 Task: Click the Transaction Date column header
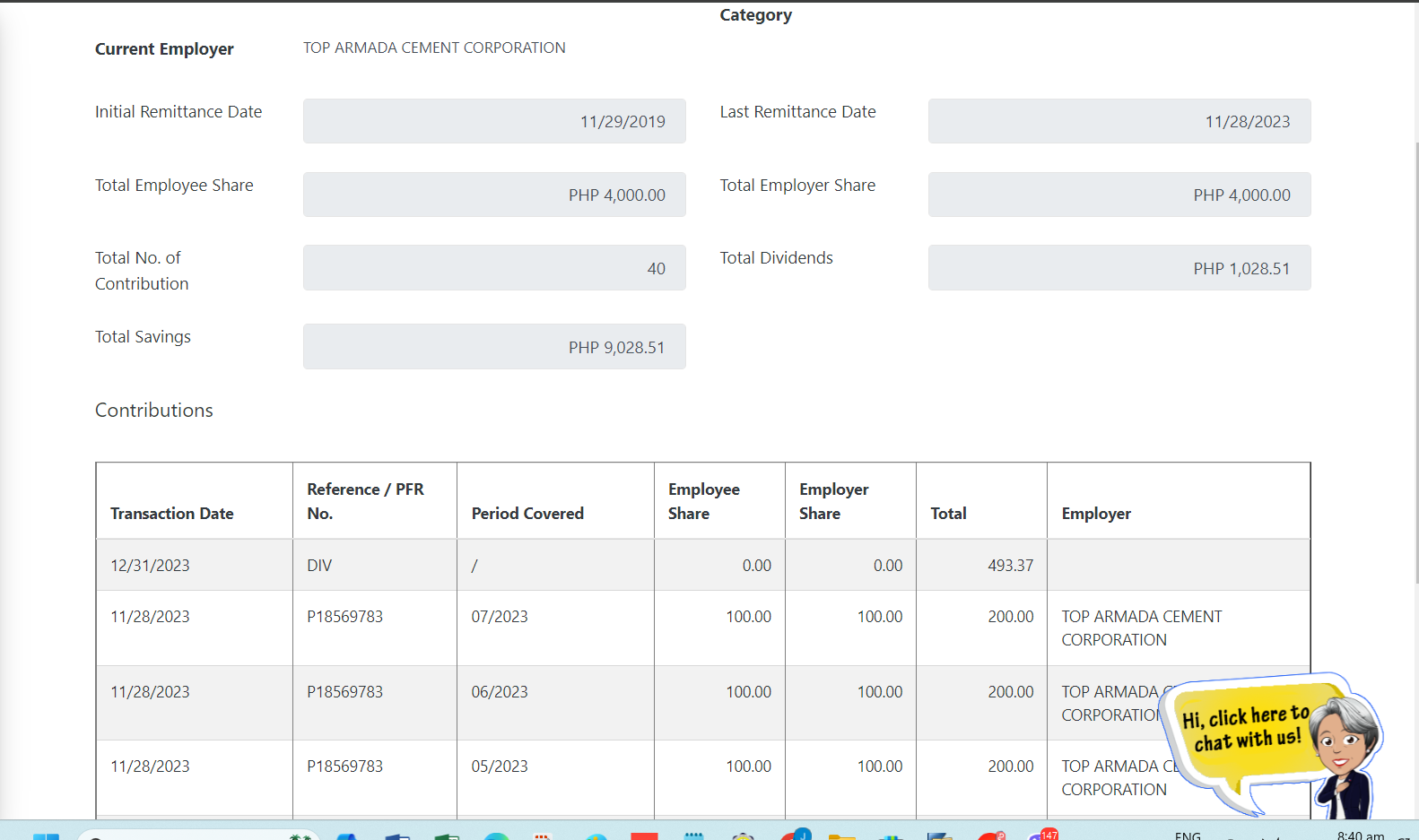click(172, 514)
